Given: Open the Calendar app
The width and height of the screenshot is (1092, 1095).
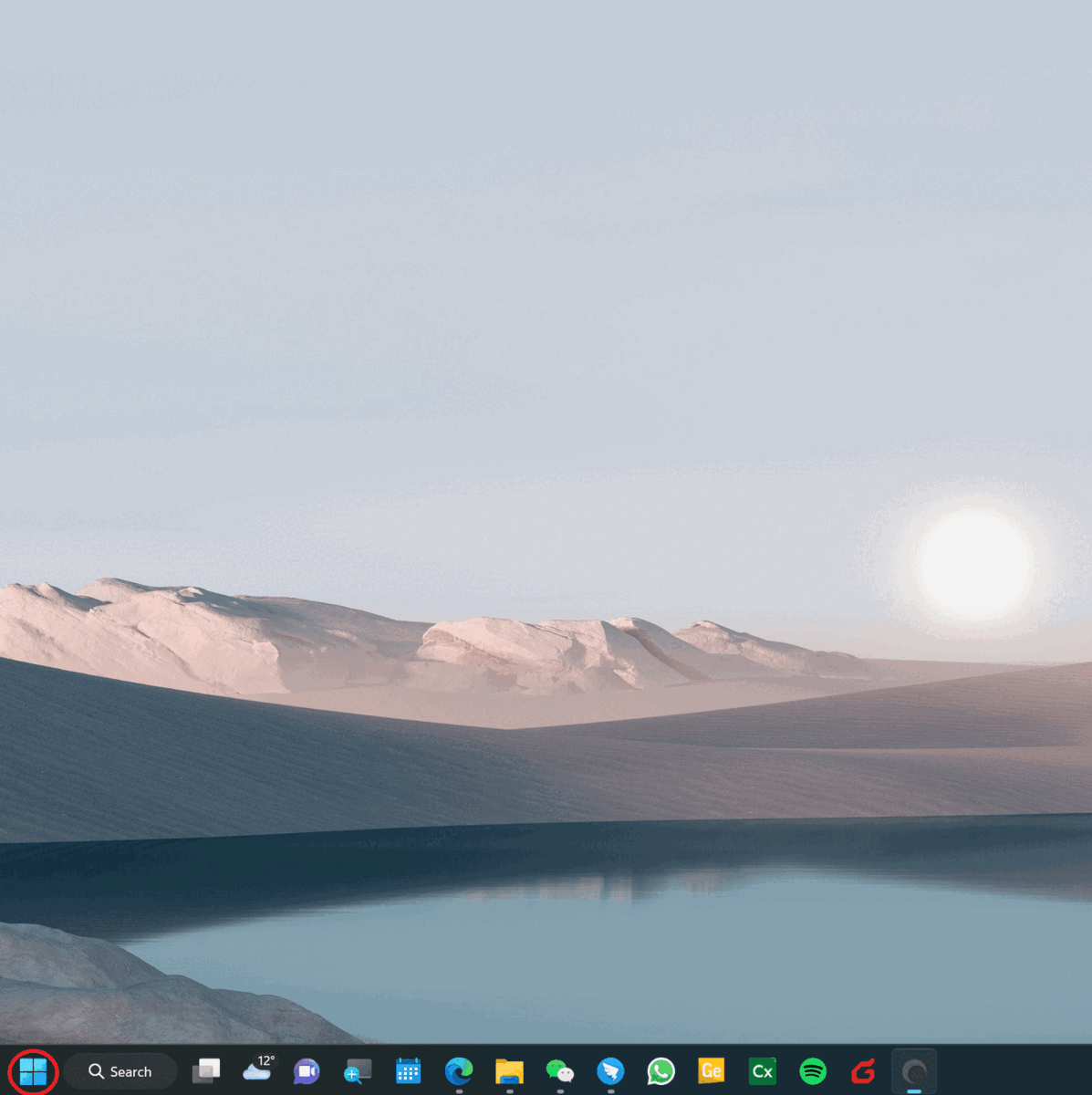Looking at the screenshot, I should 407,1071.
